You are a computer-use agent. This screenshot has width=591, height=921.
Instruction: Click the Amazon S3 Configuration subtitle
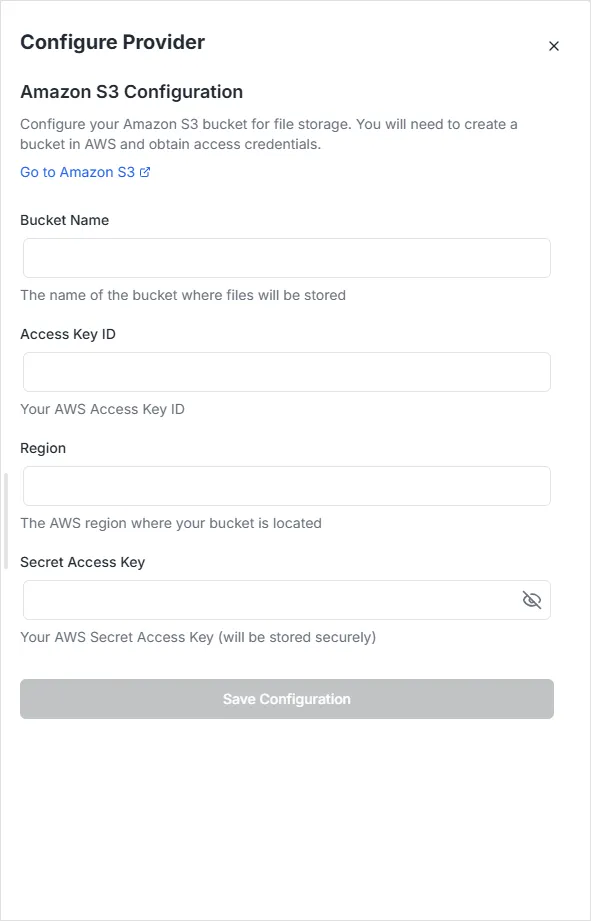pyautogui.click(x=131, y=91)
